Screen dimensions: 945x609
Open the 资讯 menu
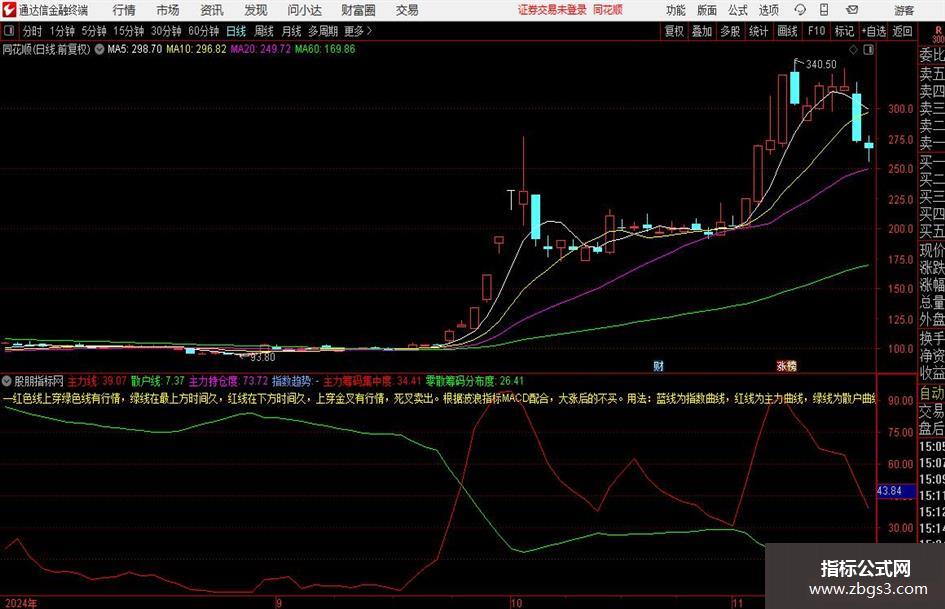pos(212,10)
